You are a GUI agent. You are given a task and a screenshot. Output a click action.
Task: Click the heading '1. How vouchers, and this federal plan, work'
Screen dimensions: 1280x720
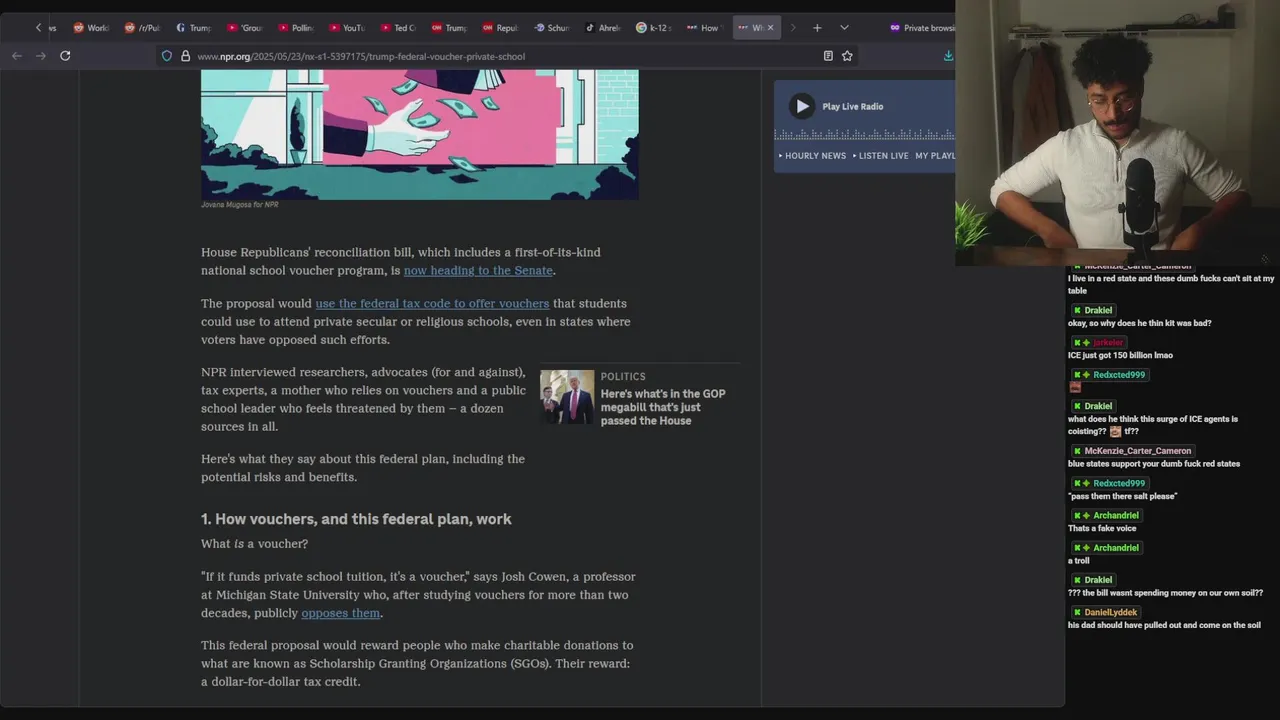tap(356, 519)
